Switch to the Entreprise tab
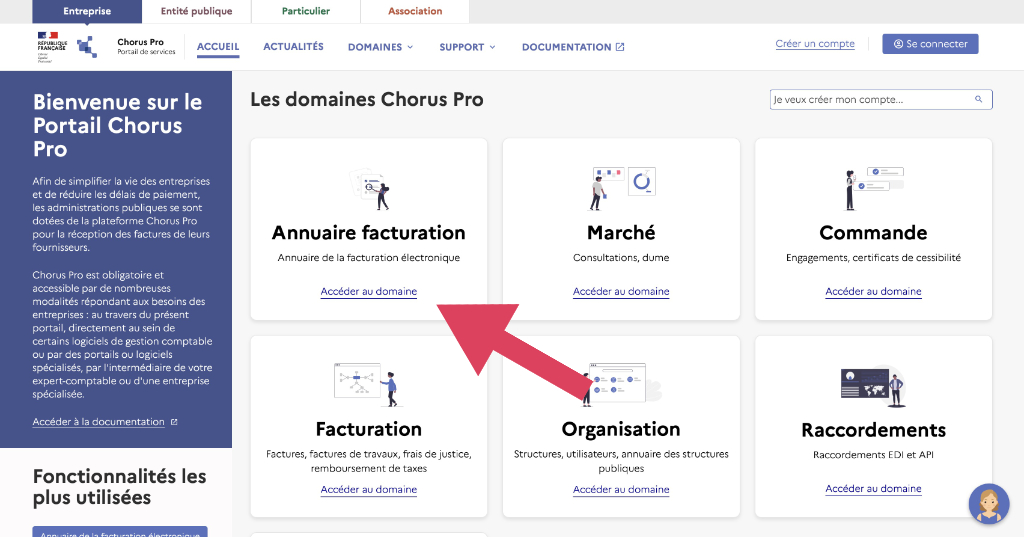The image size is (1024, 537). tap(87, 11)
